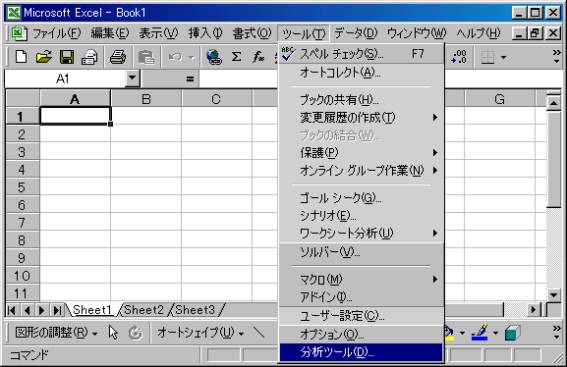567x367 pixels.
Task: Open the ファイル(F) menu
Action: coord(57,34)
